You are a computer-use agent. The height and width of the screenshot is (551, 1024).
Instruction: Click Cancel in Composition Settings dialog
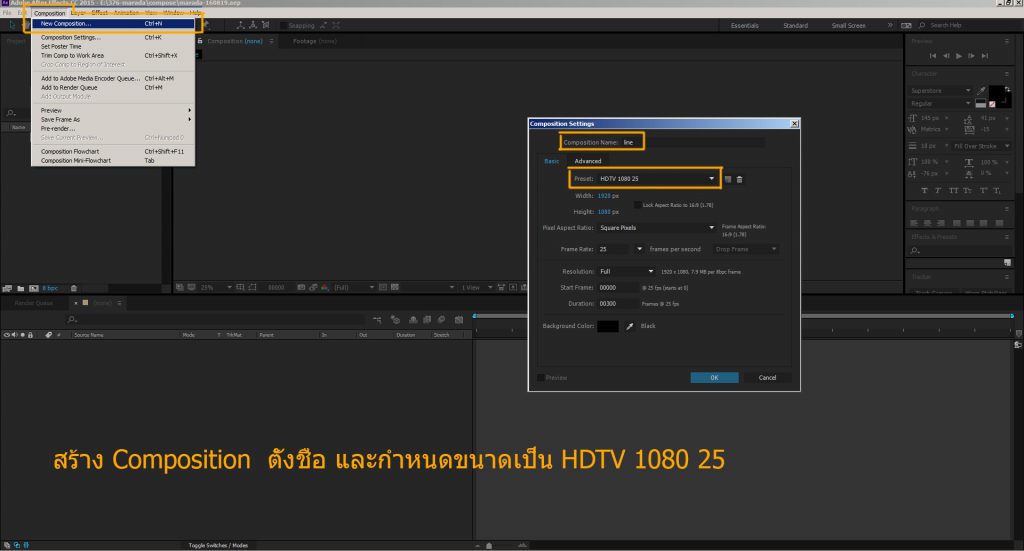coord(767,378)
